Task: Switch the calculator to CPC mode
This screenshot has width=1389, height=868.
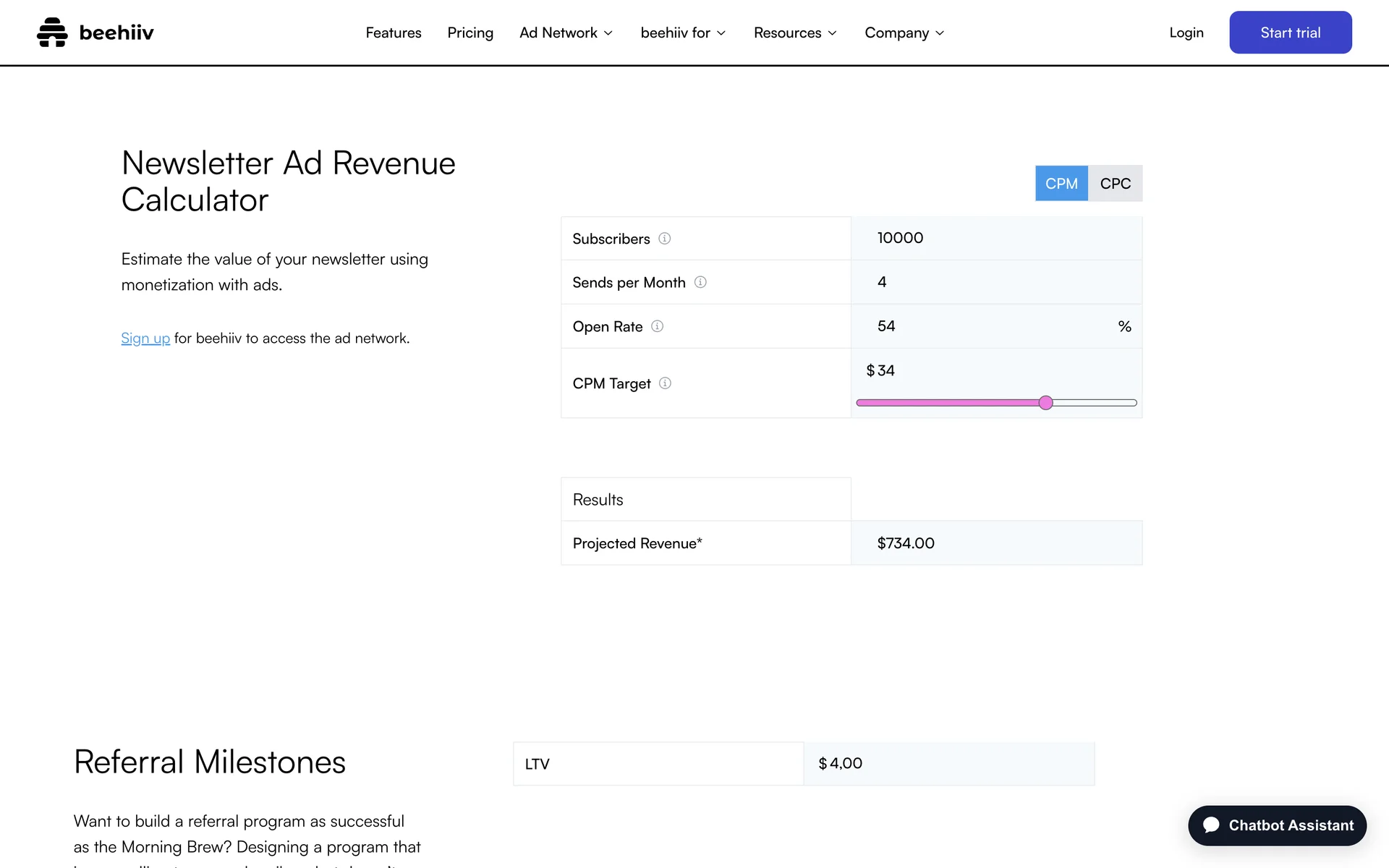Action: pyautogui.click(x=1115, y=184)
